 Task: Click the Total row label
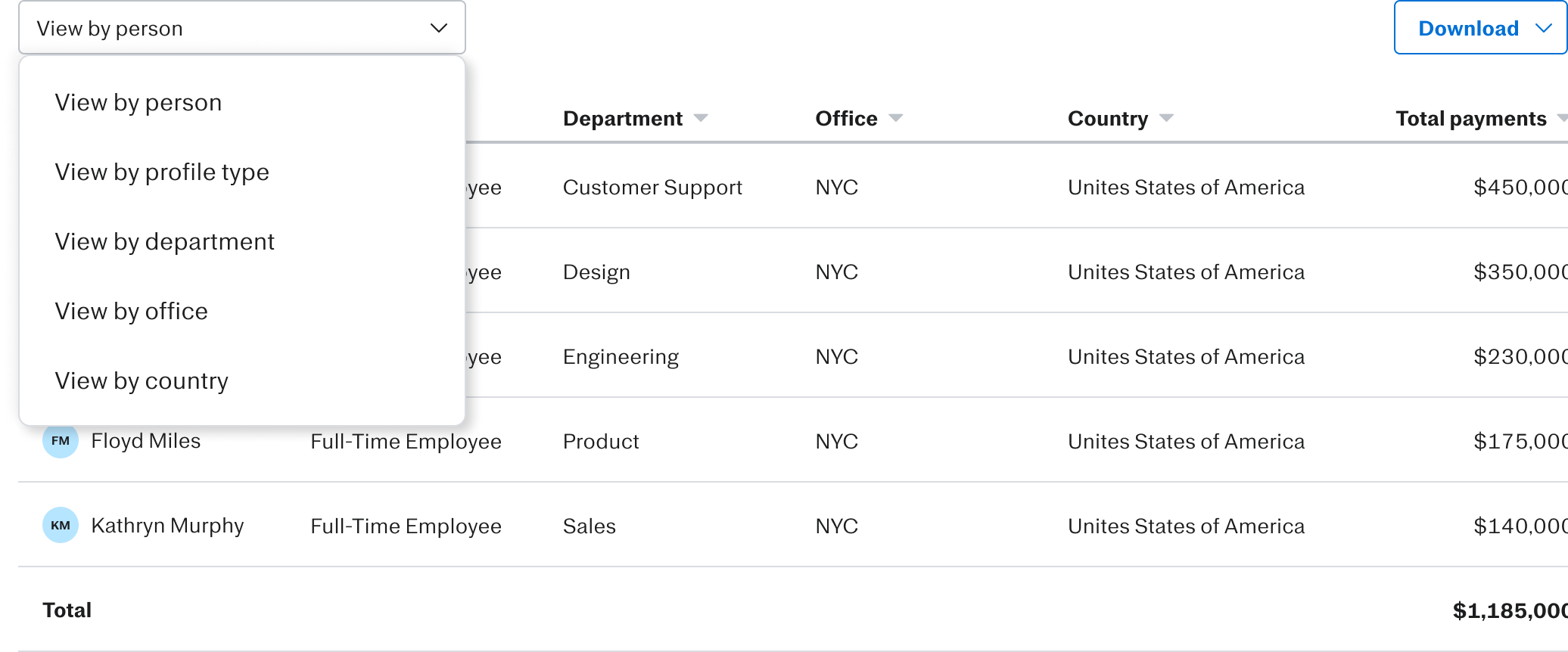(x=67, y=610)
